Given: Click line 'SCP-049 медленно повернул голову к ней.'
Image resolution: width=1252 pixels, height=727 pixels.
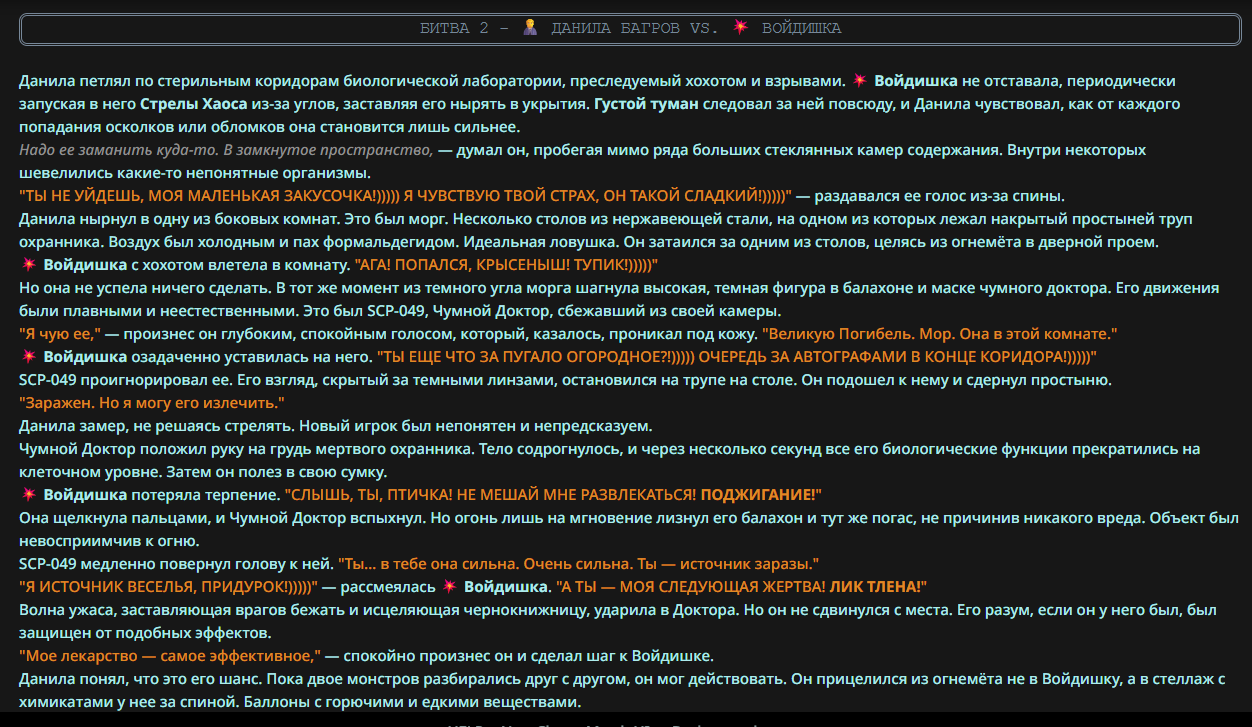Looking at the screenshot, I should pos(176,564).
